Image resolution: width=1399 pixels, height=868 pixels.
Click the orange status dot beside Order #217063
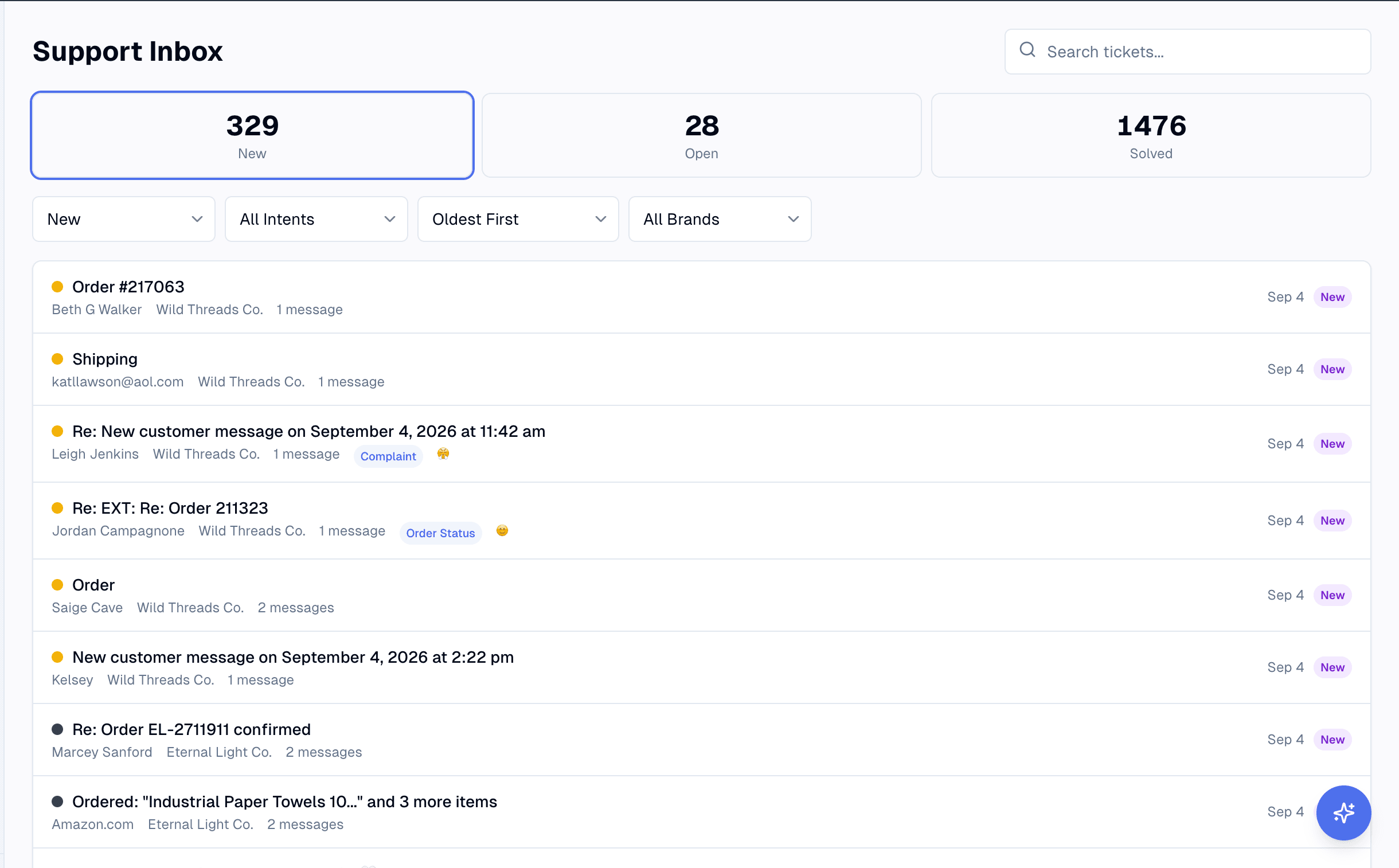click(57, 287)
